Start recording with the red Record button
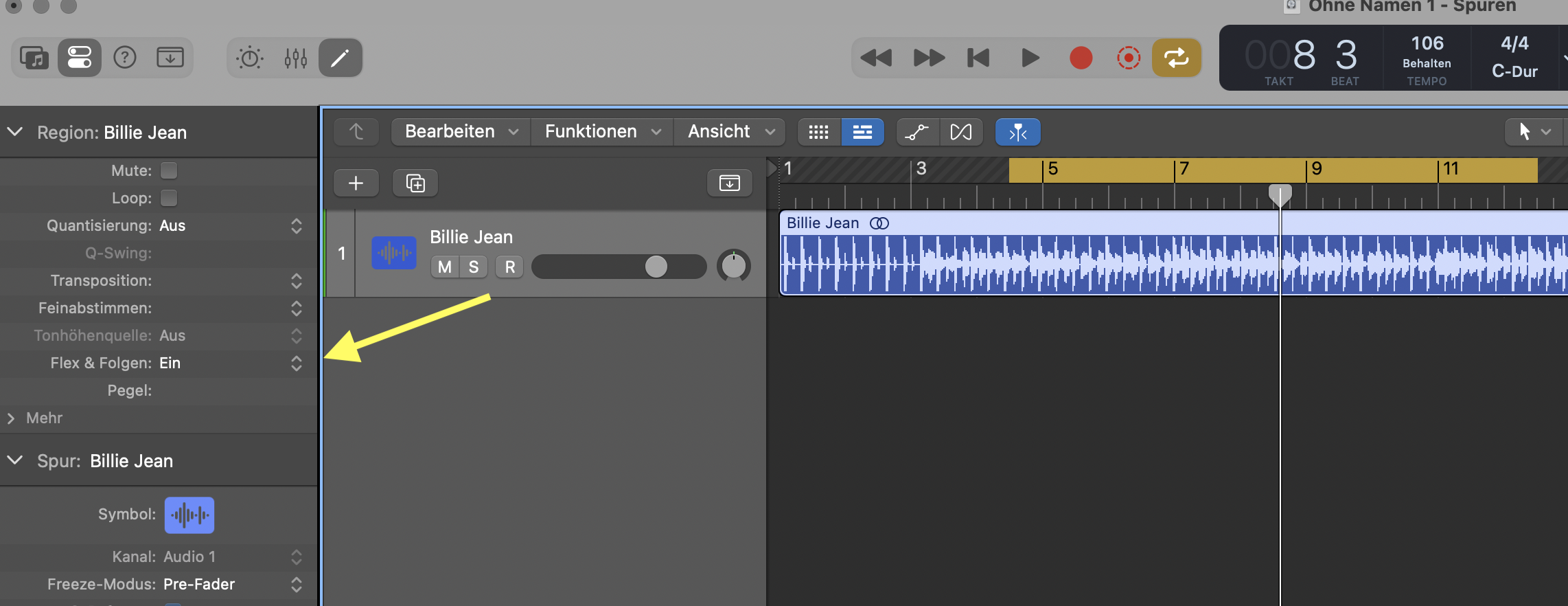The width and height of the screenshot is (1568, 606). (x=1081, y=58)
